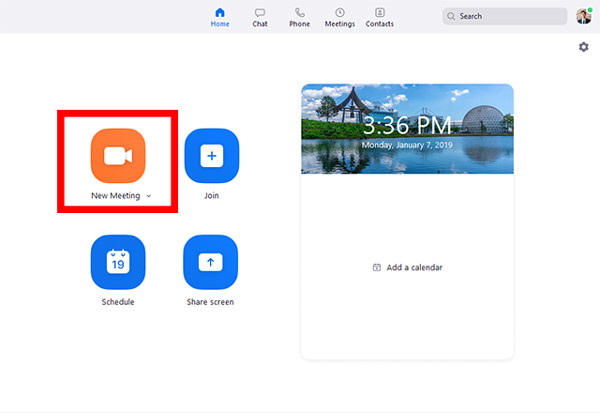Image resolution: width=600 pixels, height=413 pixels.
Task: Switch to the Home tab
Action: pos(220,18)
